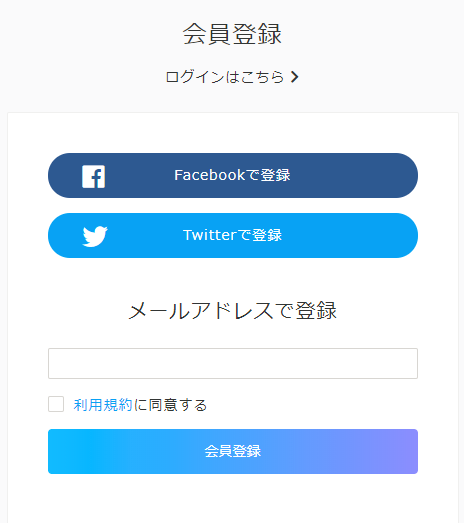Click the empty space between Twitter button and email heading

click(233, 278)
